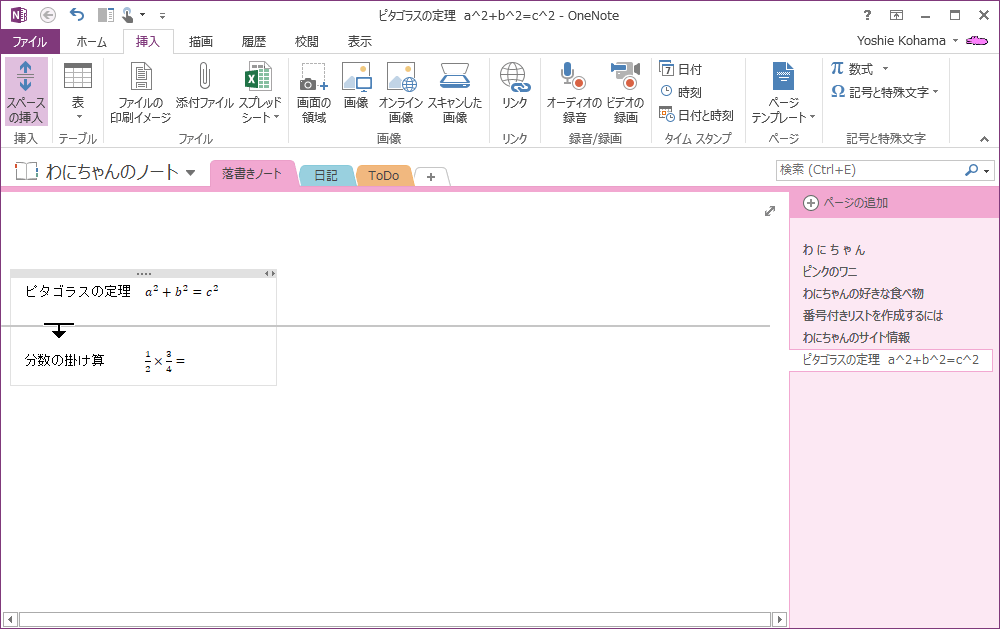Switch to the 描画 ribbon tab
Image resolution: width=1000 pixels, height=629 pixels.
click(x=201, y=41)
